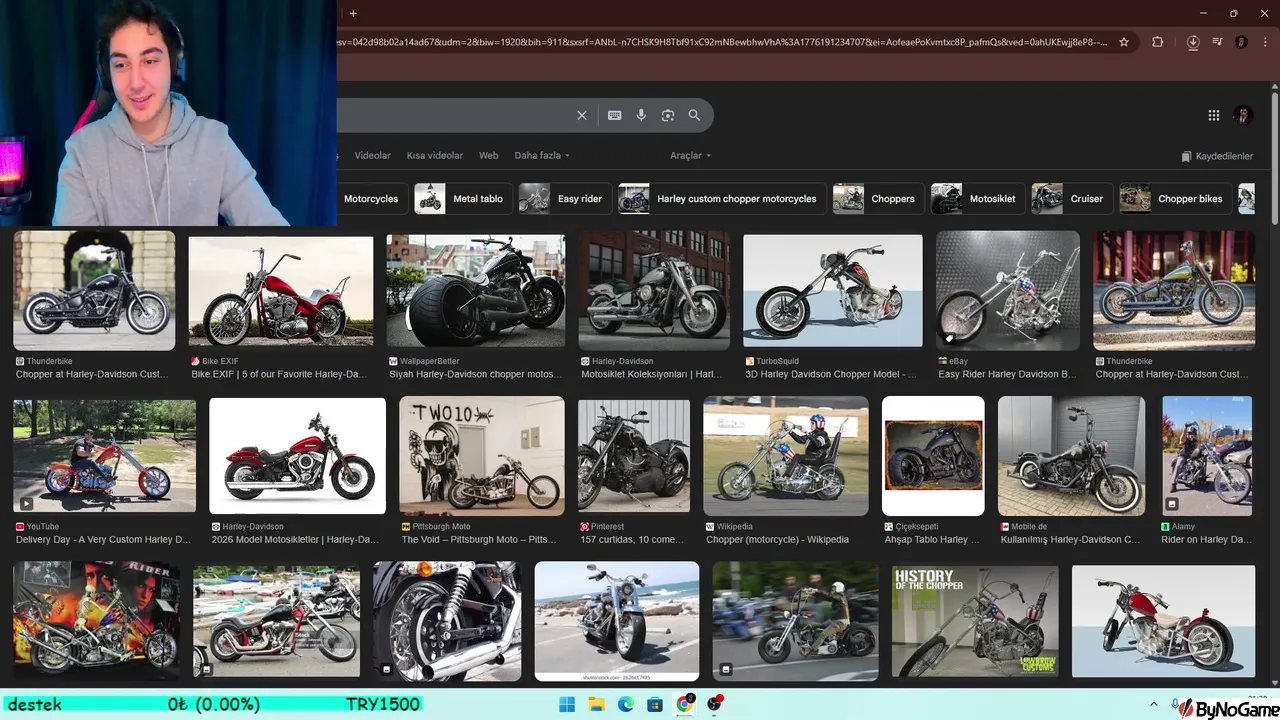Filter by the Choppers chip

coord(878,198)
